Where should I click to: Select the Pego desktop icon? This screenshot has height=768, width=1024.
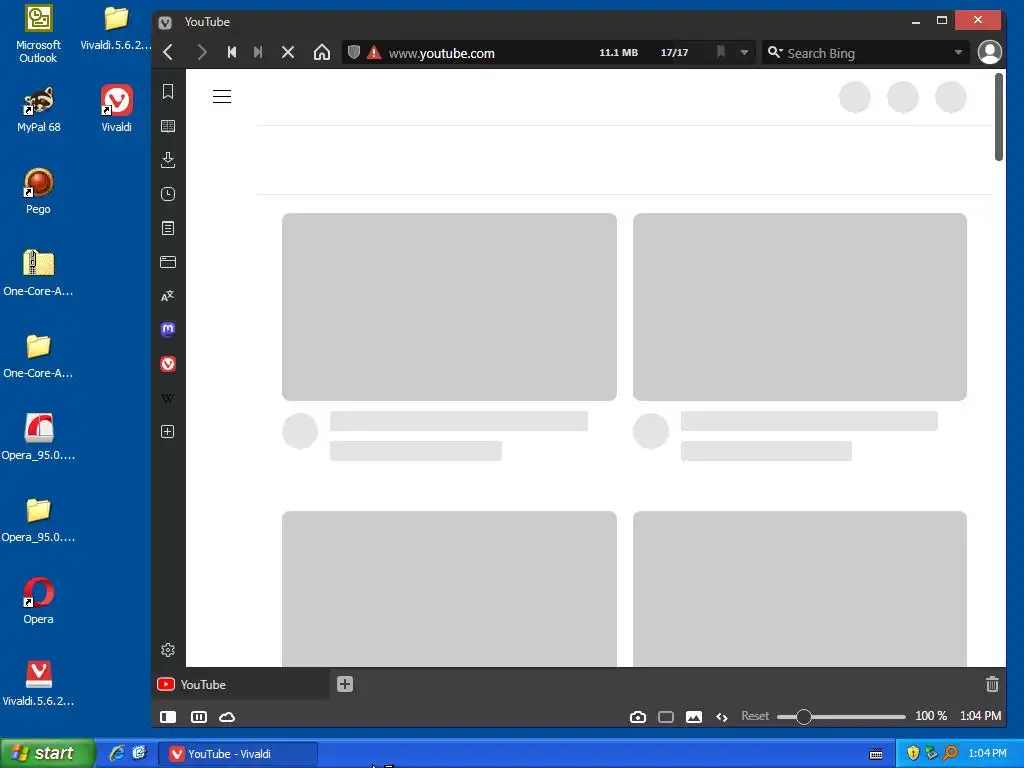coord(39,191)
